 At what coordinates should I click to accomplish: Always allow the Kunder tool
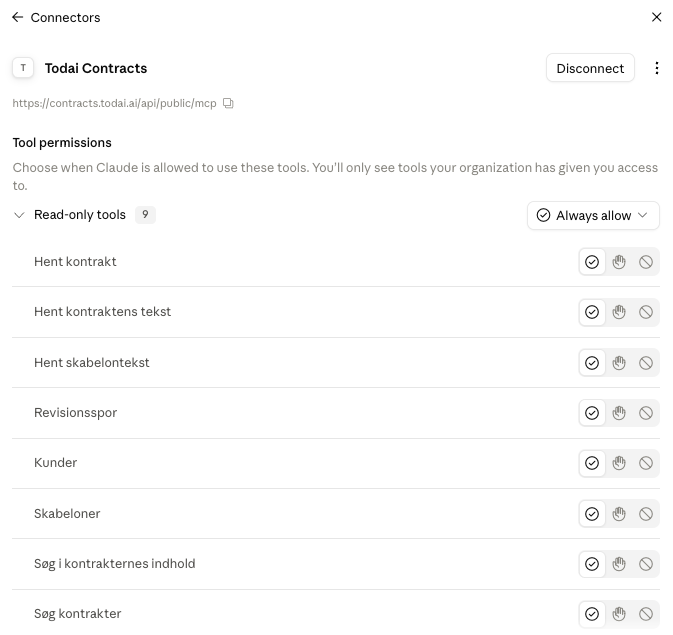(592, 463)
